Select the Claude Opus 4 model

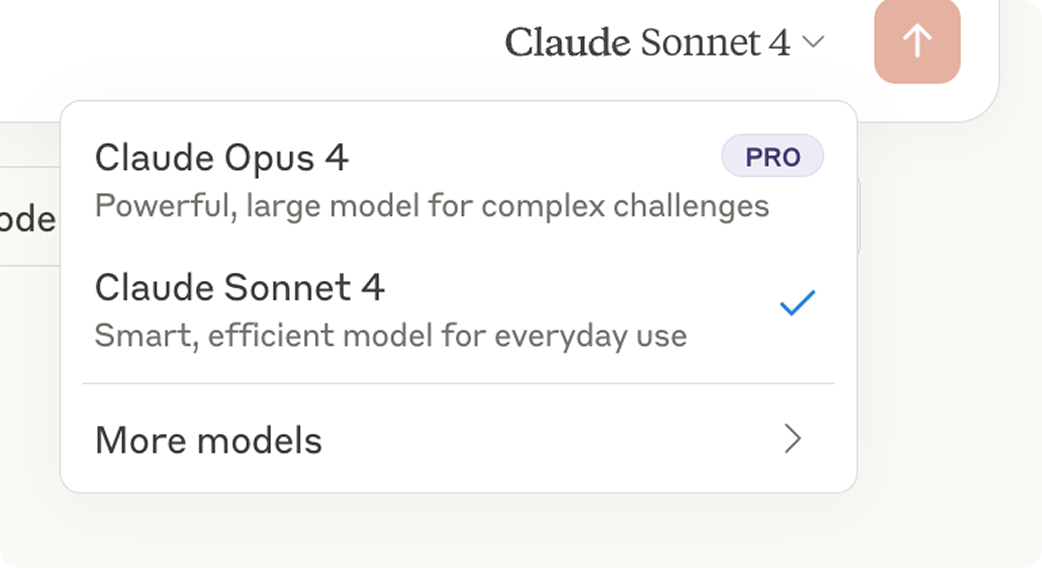pyautogui.click(x=459, y=179)
